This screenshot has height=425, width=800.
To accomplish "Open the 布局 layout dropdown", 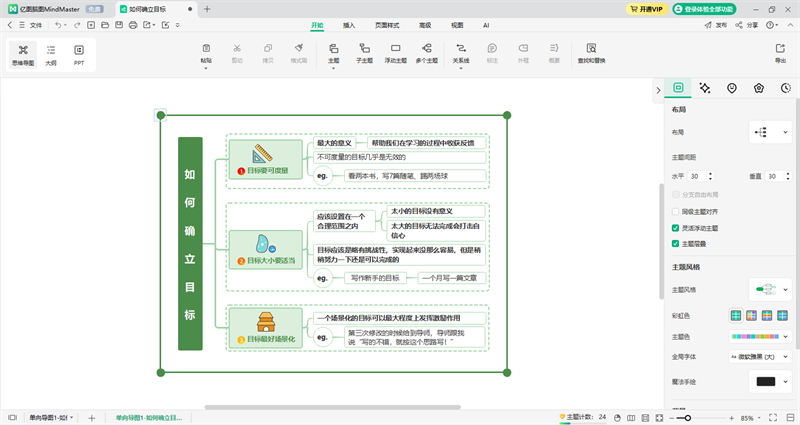I will click(x=770, y=132).
